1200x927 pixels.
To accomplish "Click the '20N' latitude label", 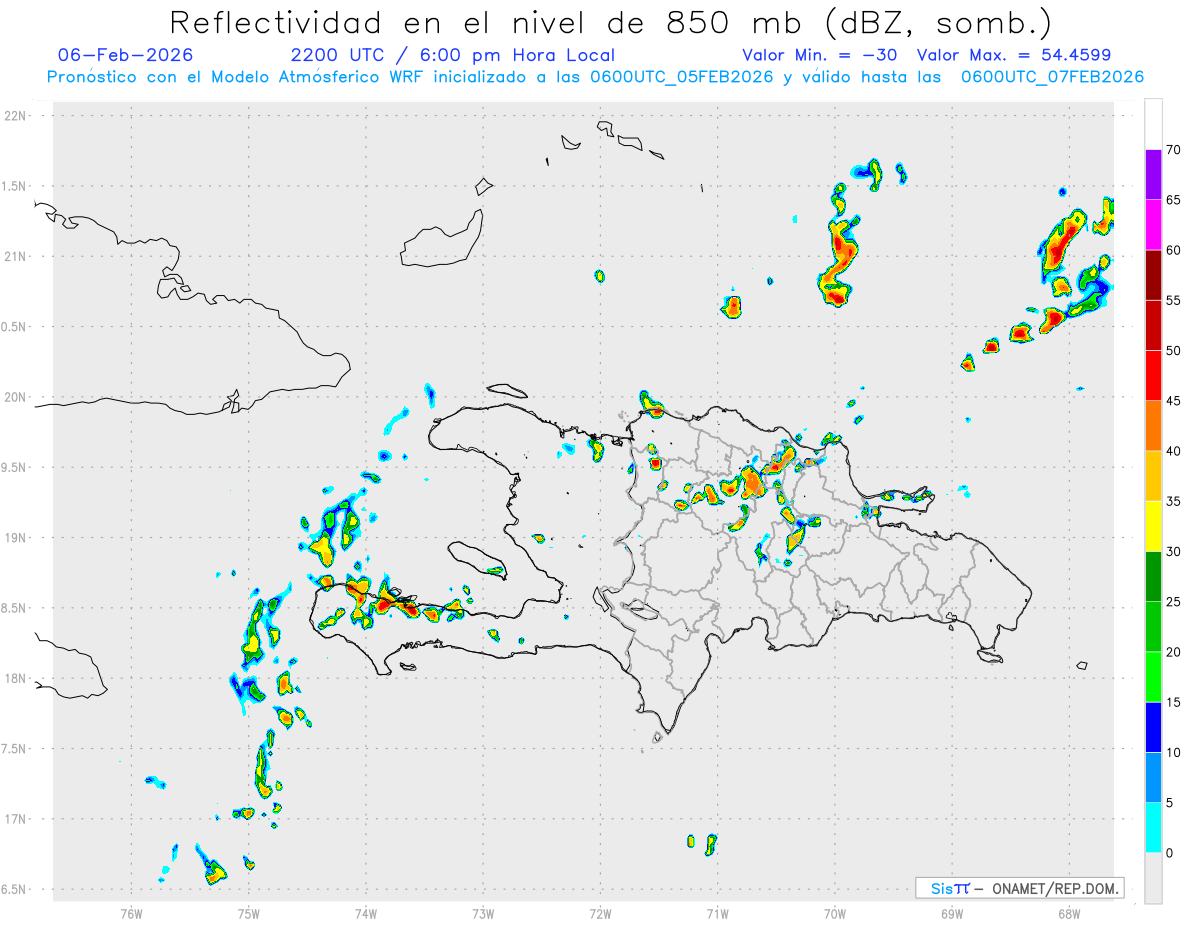I will [x=16, y=397].
